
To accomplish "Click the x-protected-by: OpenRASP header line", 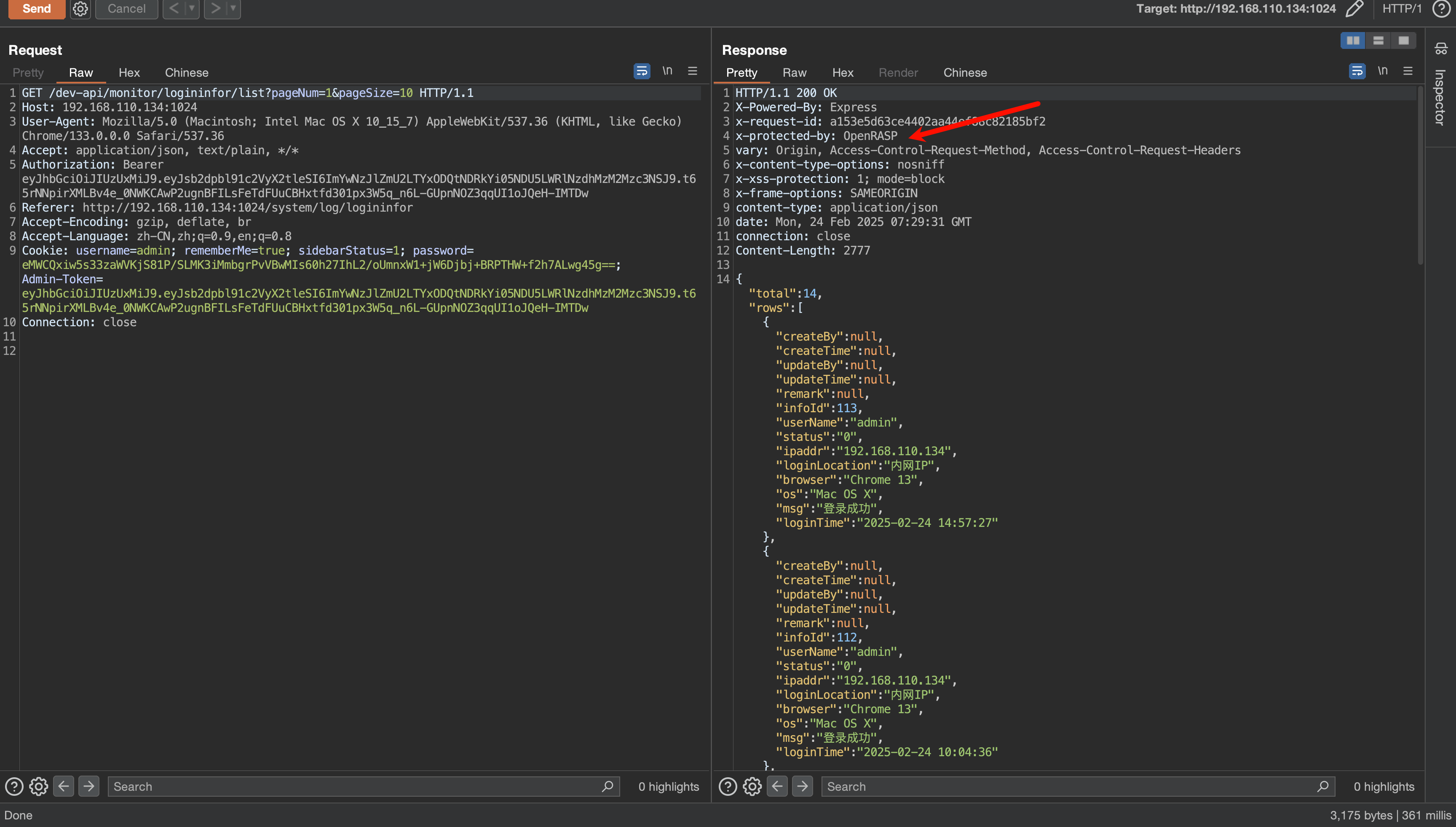I will tap(816, 136).
